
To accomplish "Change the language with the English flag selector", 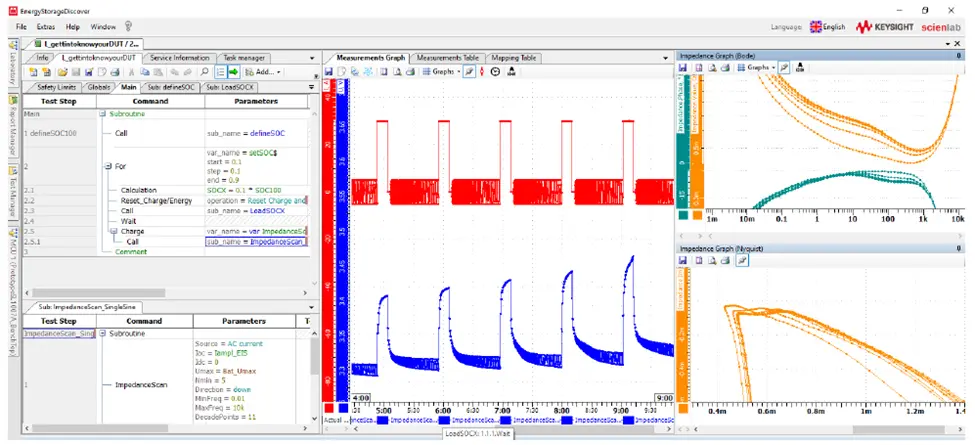I will pos(827,27).
